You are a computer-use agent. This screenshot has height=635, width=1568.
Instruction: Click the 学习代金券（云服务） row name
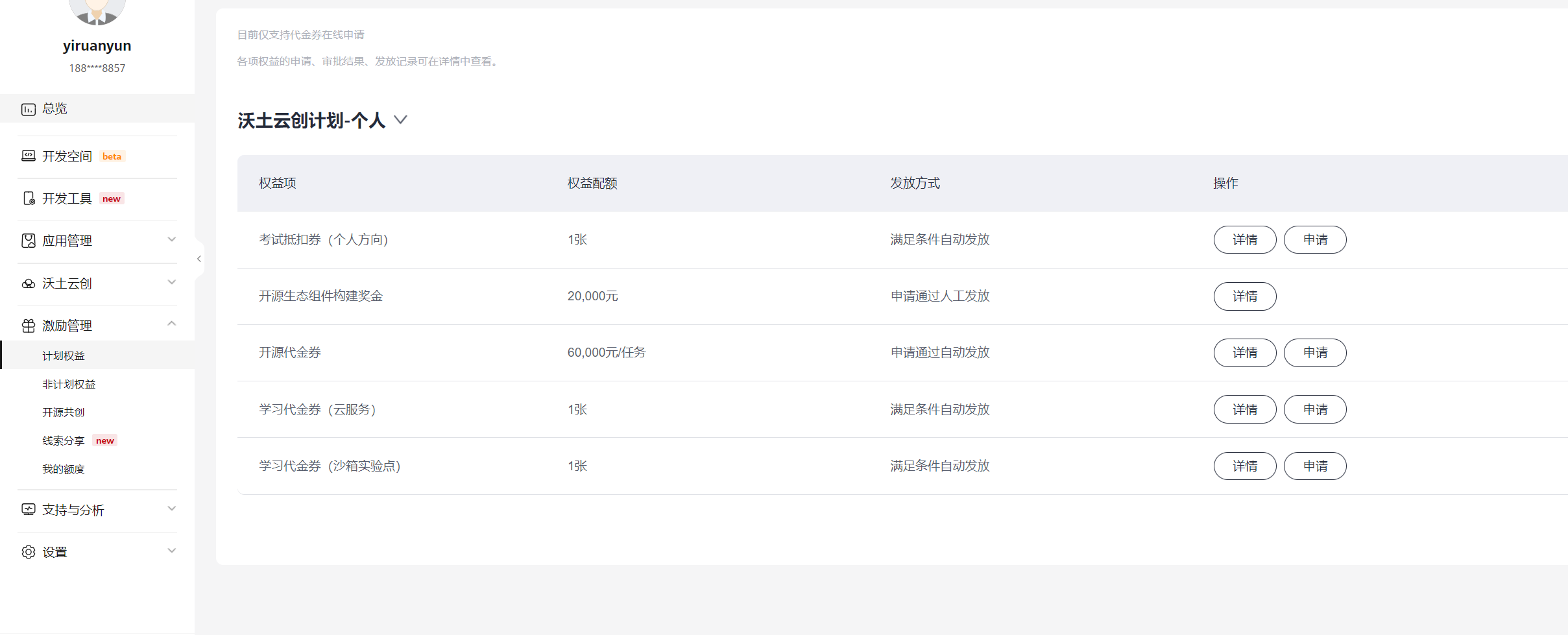(318, 409)
